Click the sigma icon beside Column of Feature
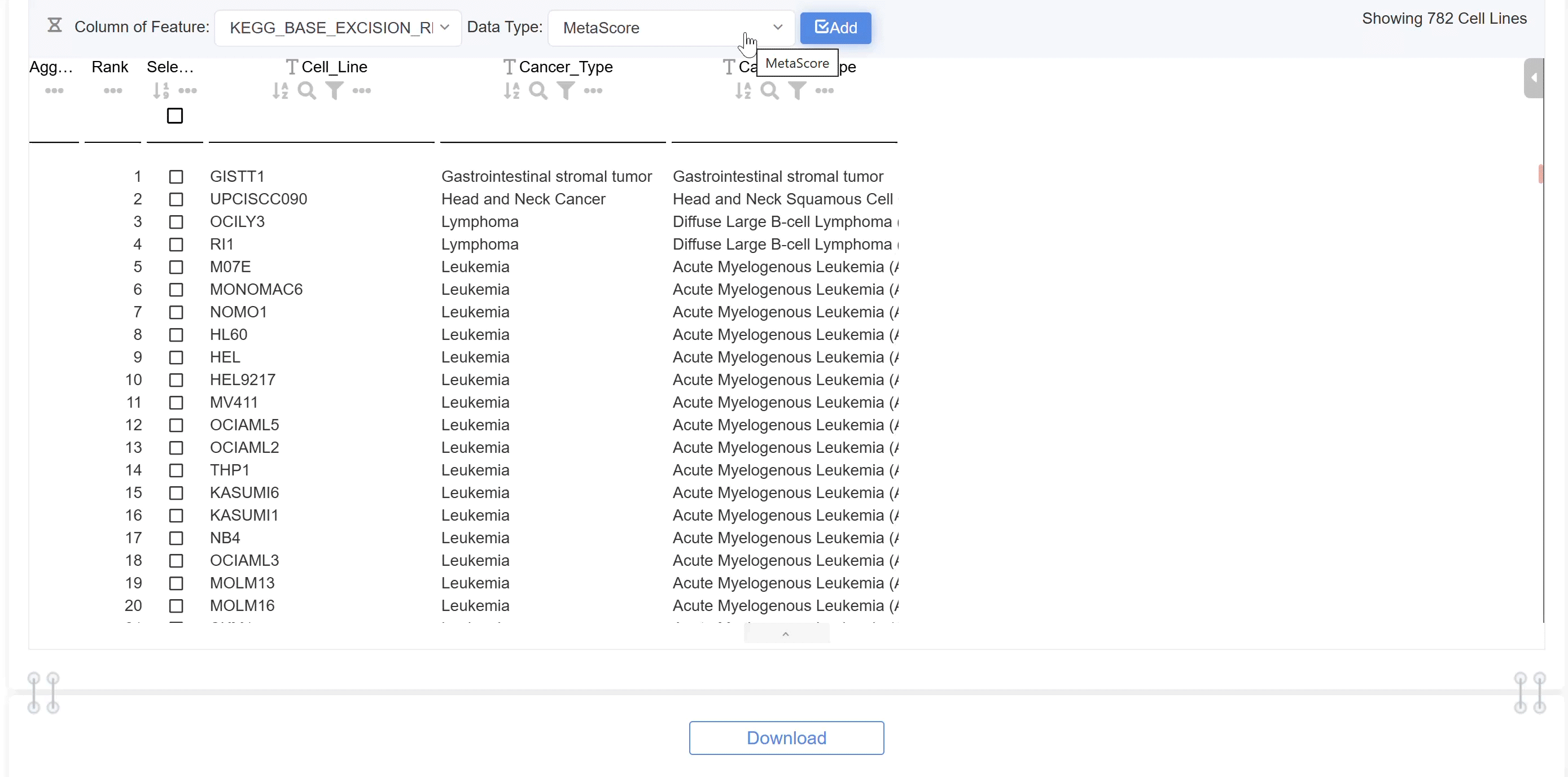 (x=55, y=25)
